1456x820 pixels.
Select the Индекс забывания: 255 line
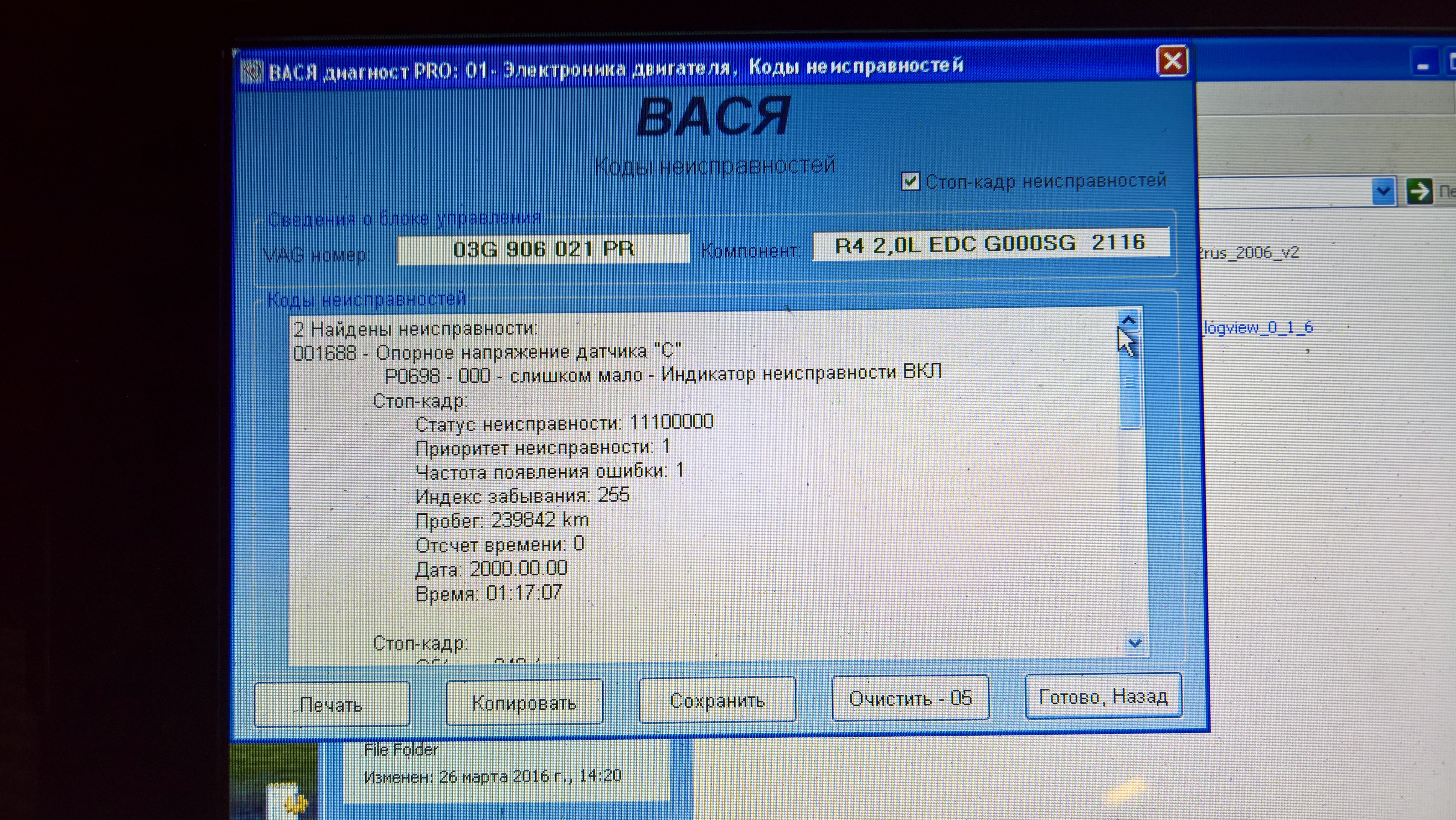pos(522,495)
